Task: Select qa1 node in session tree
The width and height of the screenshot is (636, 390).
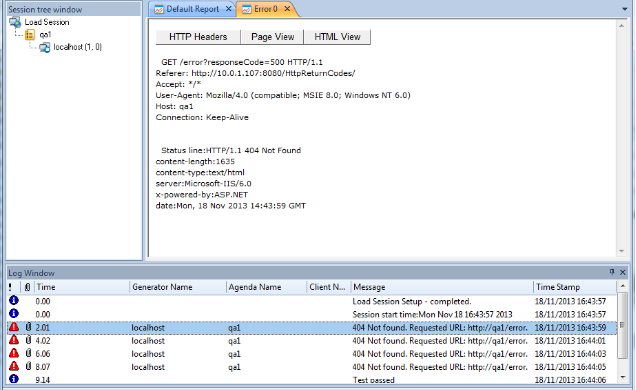Action: (x=45, y=35)
